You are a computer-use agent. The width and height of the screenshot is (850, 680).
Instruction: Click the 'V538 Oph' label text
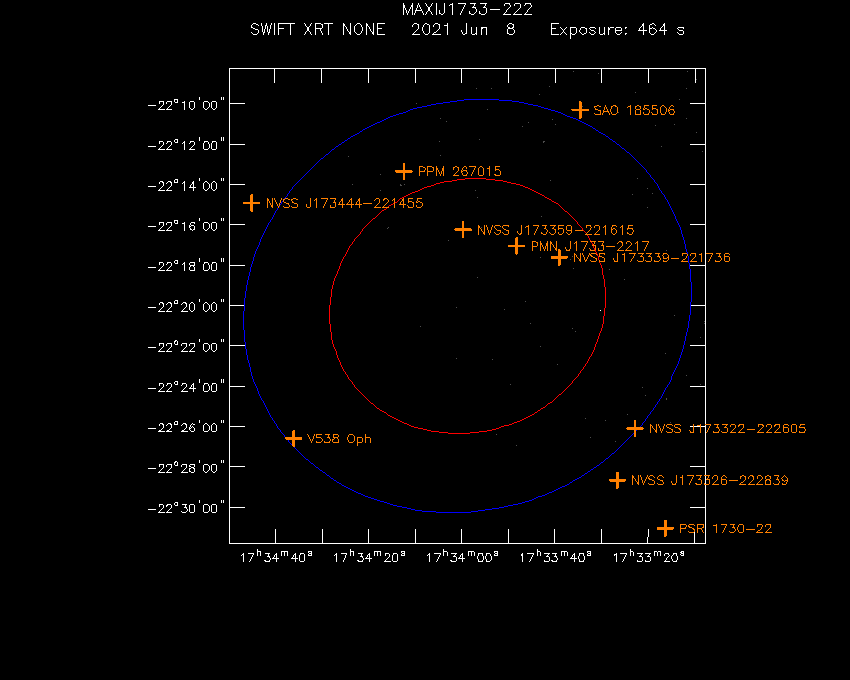click(339, 439)
